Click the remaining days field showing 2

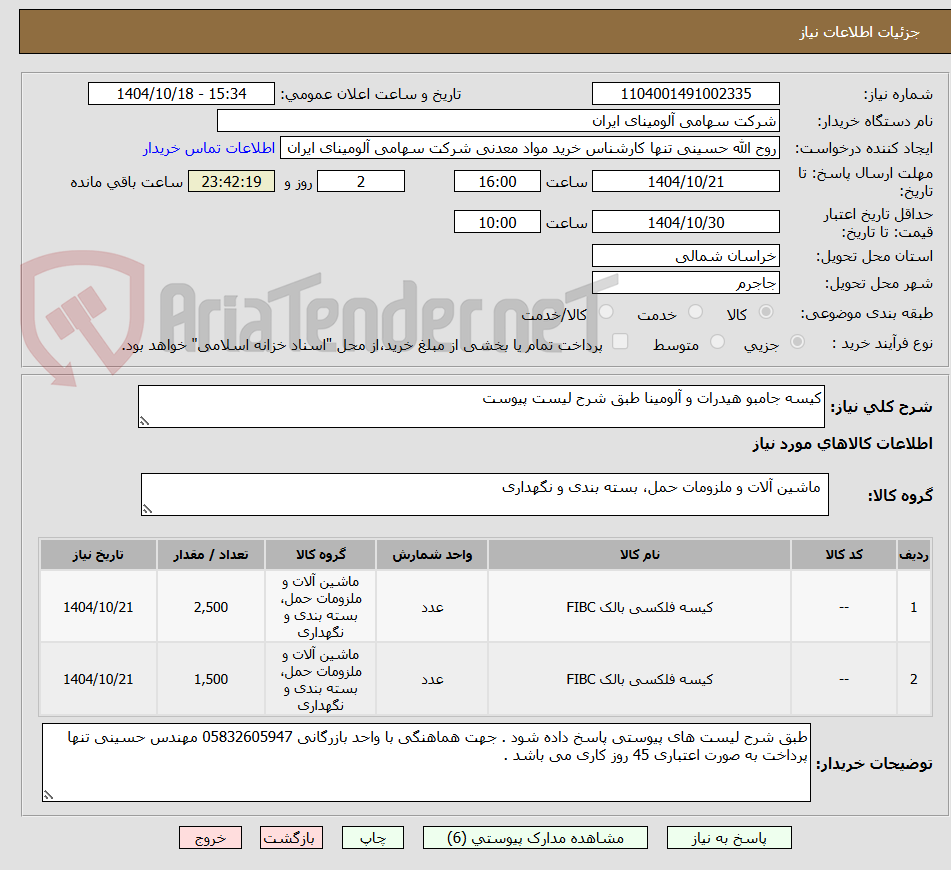click(361, 181)
